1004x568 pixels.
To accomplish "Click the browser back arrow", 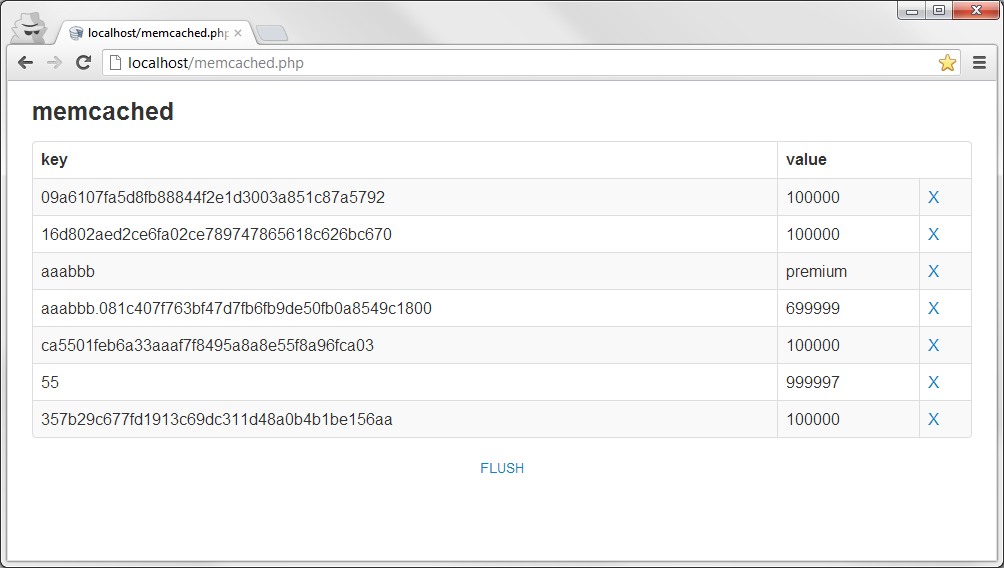I will click(x=25, y=63).
